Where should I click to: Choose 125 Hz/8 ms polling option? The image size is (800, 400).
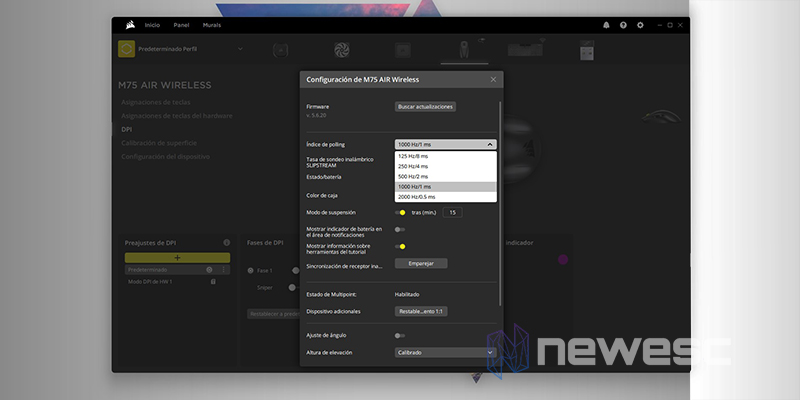pos(445,156)
